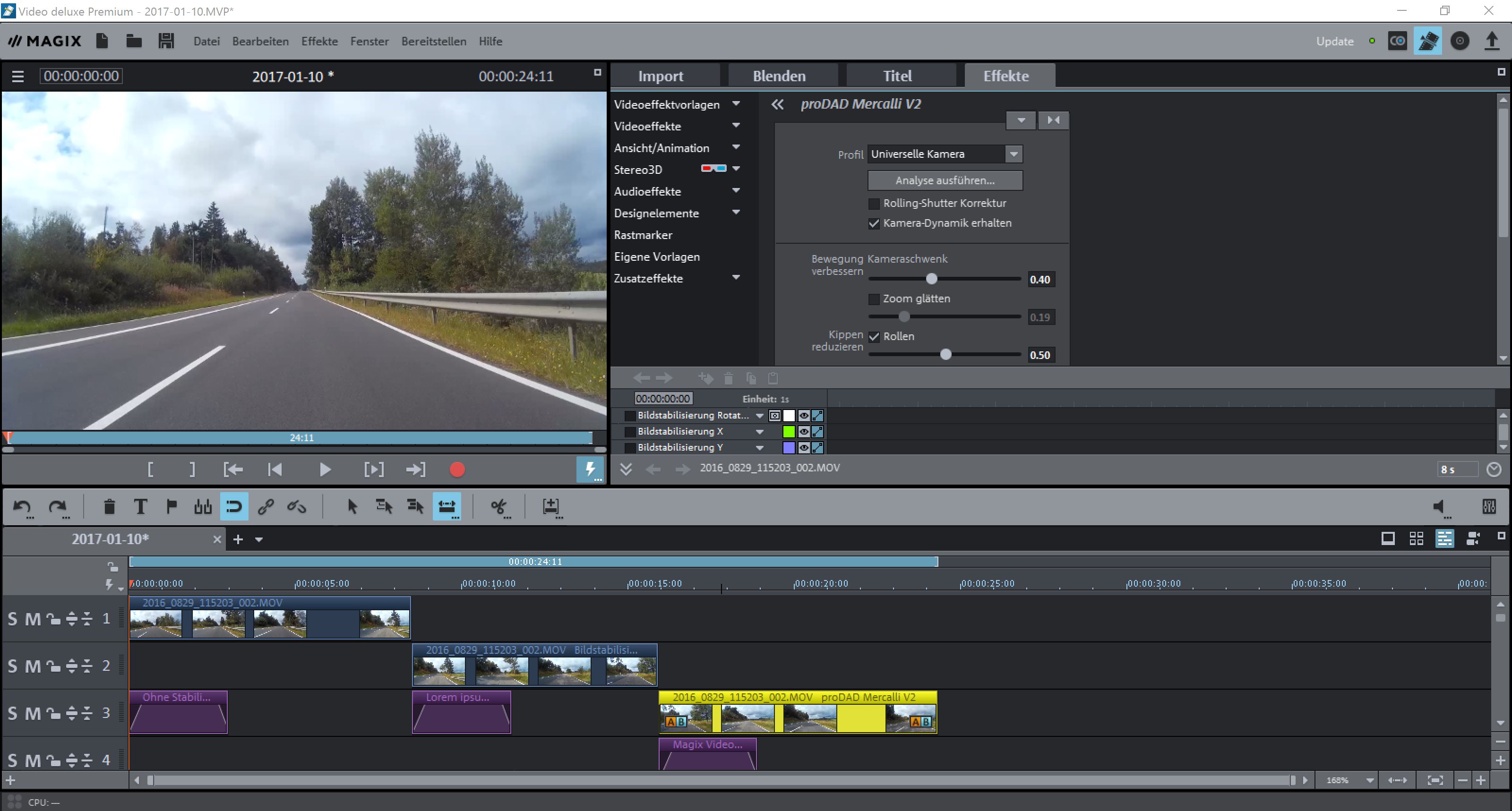
Task: Save the project with the floppy disk icon
Action: point(166,41)
